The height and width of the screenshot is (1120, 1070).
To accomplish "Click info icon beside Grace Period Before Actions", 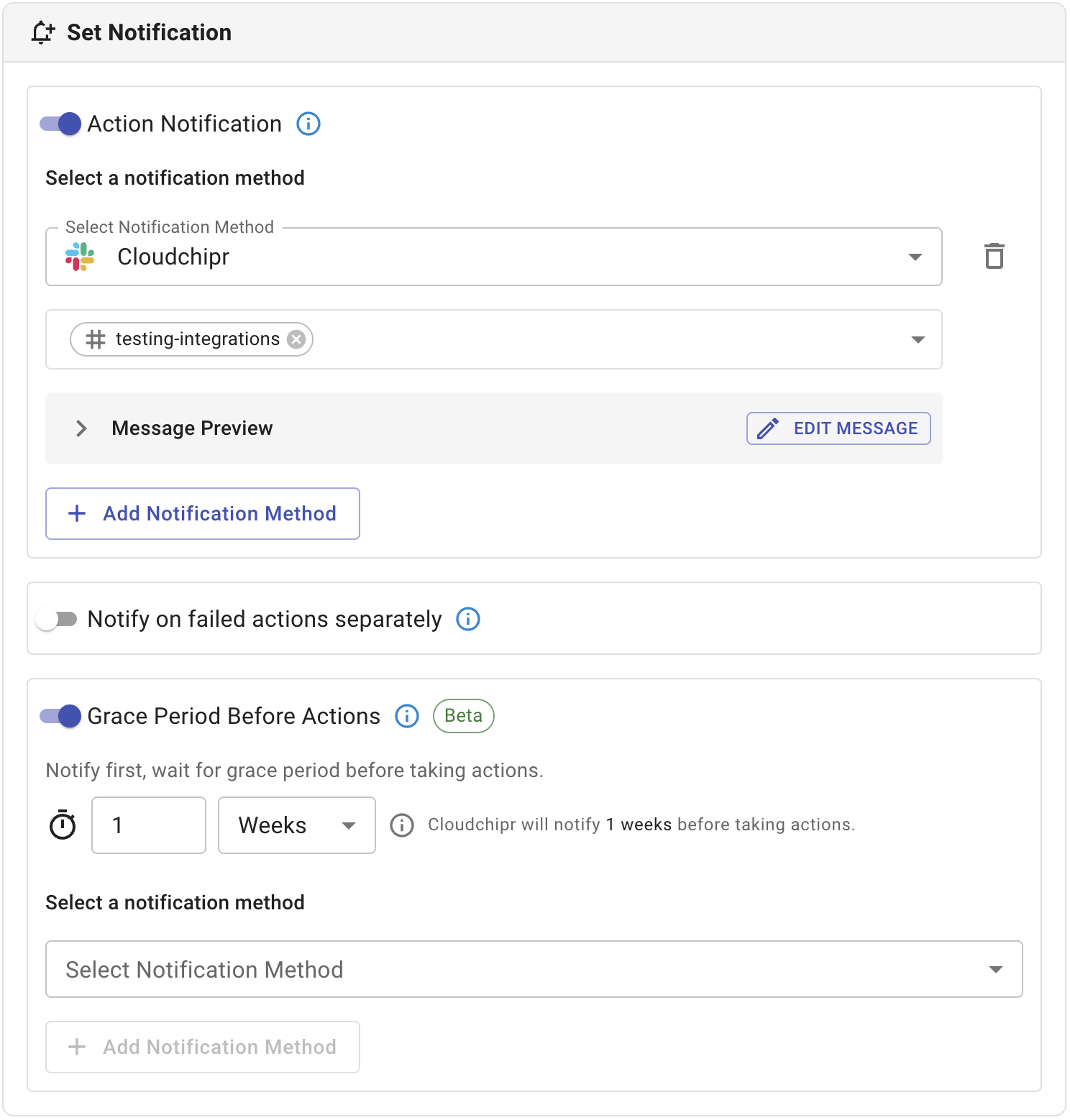I will (x=407, y=716).
